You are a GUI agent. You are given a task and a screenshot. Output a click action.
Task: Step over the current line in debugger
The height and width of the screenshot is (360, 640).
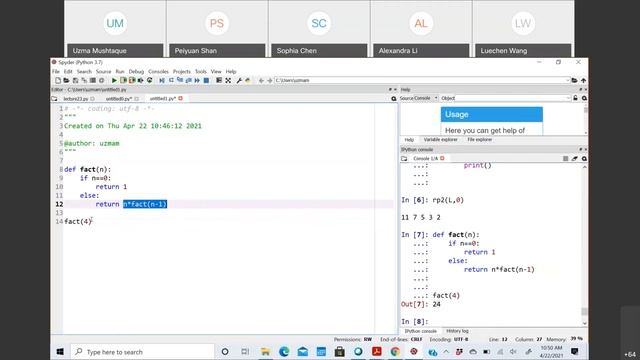tap(171, 80)
